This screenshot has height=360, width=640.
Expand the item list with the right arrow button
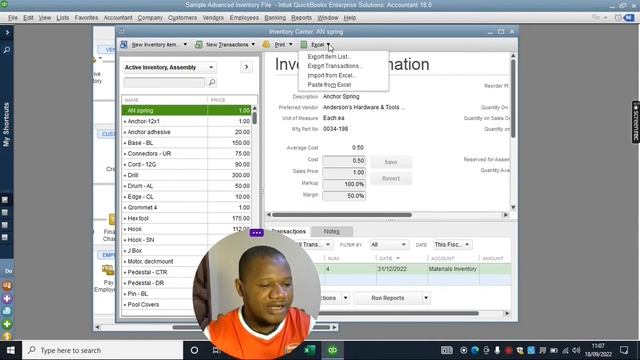pyautogui.click(x=246, y=67)
